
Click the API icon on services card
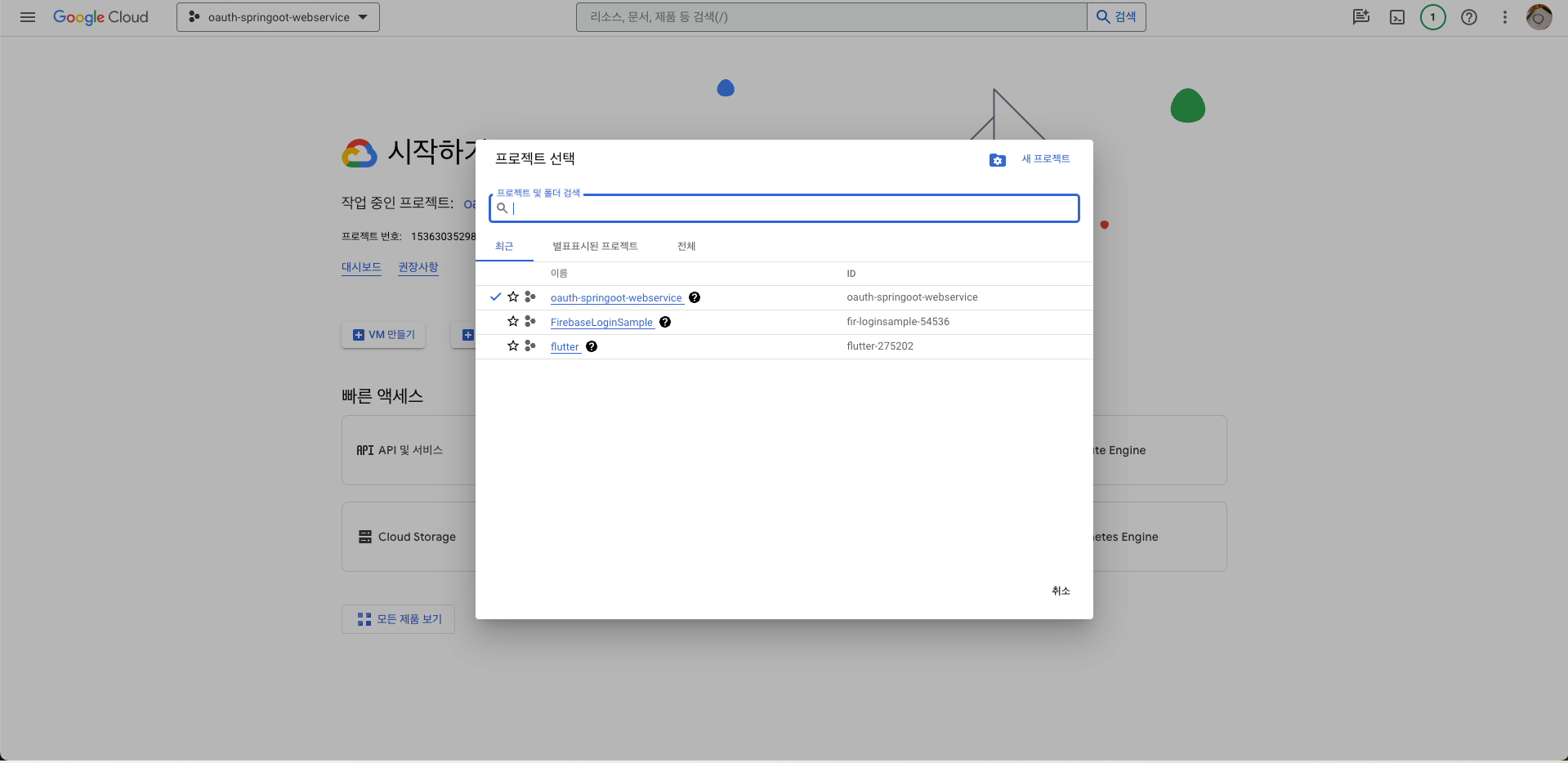click(x=365, y=450)
